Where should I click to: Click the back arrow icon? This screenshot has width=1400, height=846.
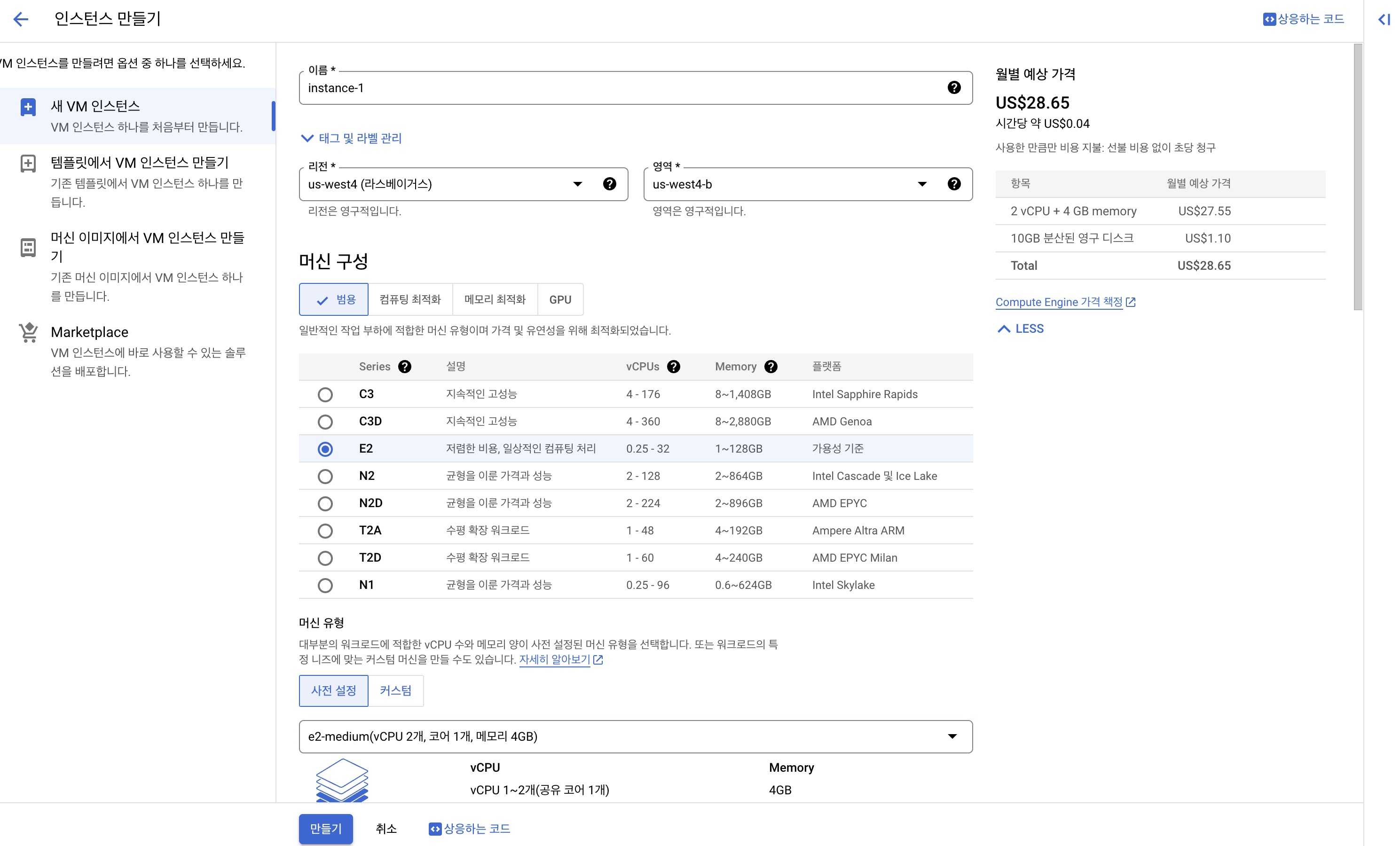pyautogui.click(x=21, y=19)
